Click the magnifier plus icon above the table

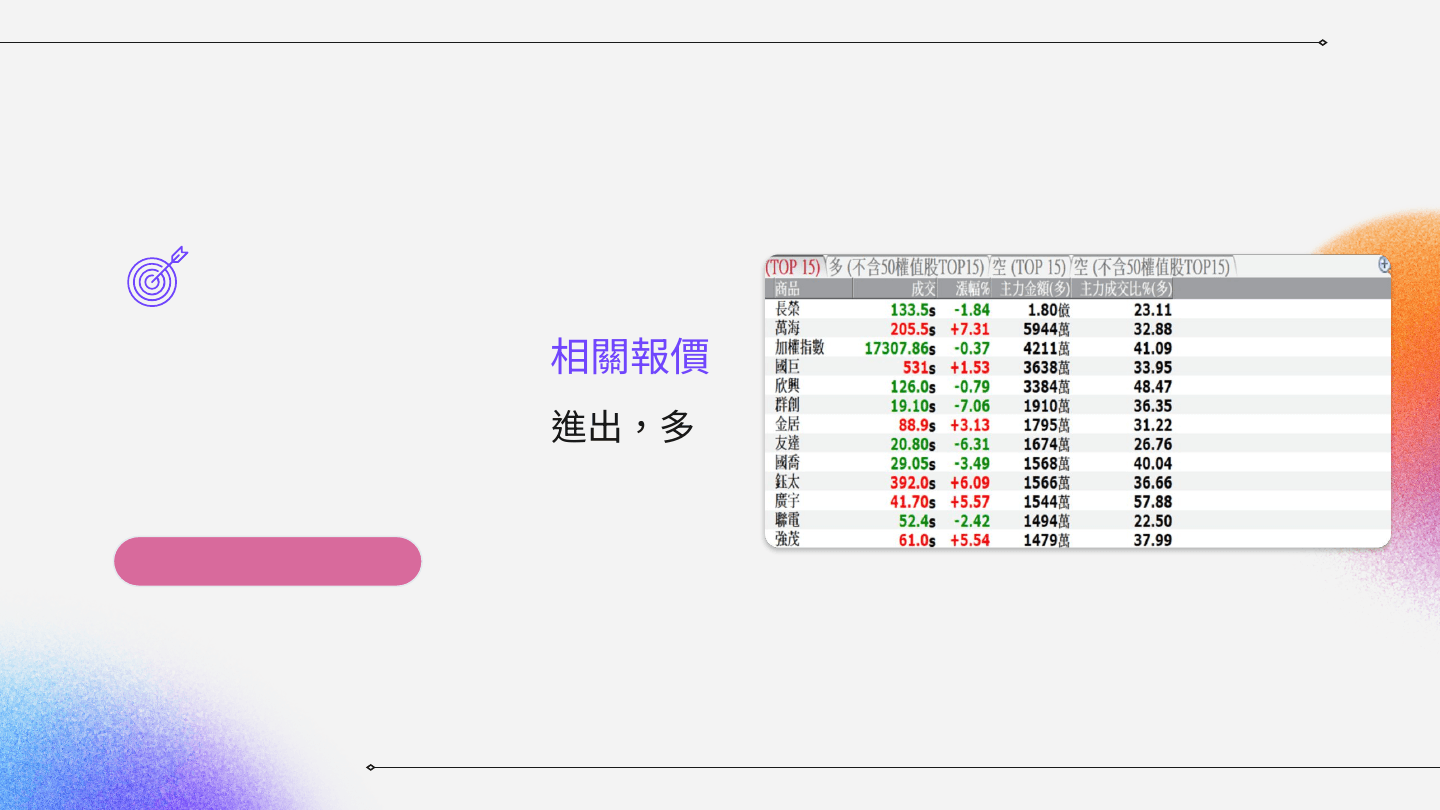pos(1384,265)
